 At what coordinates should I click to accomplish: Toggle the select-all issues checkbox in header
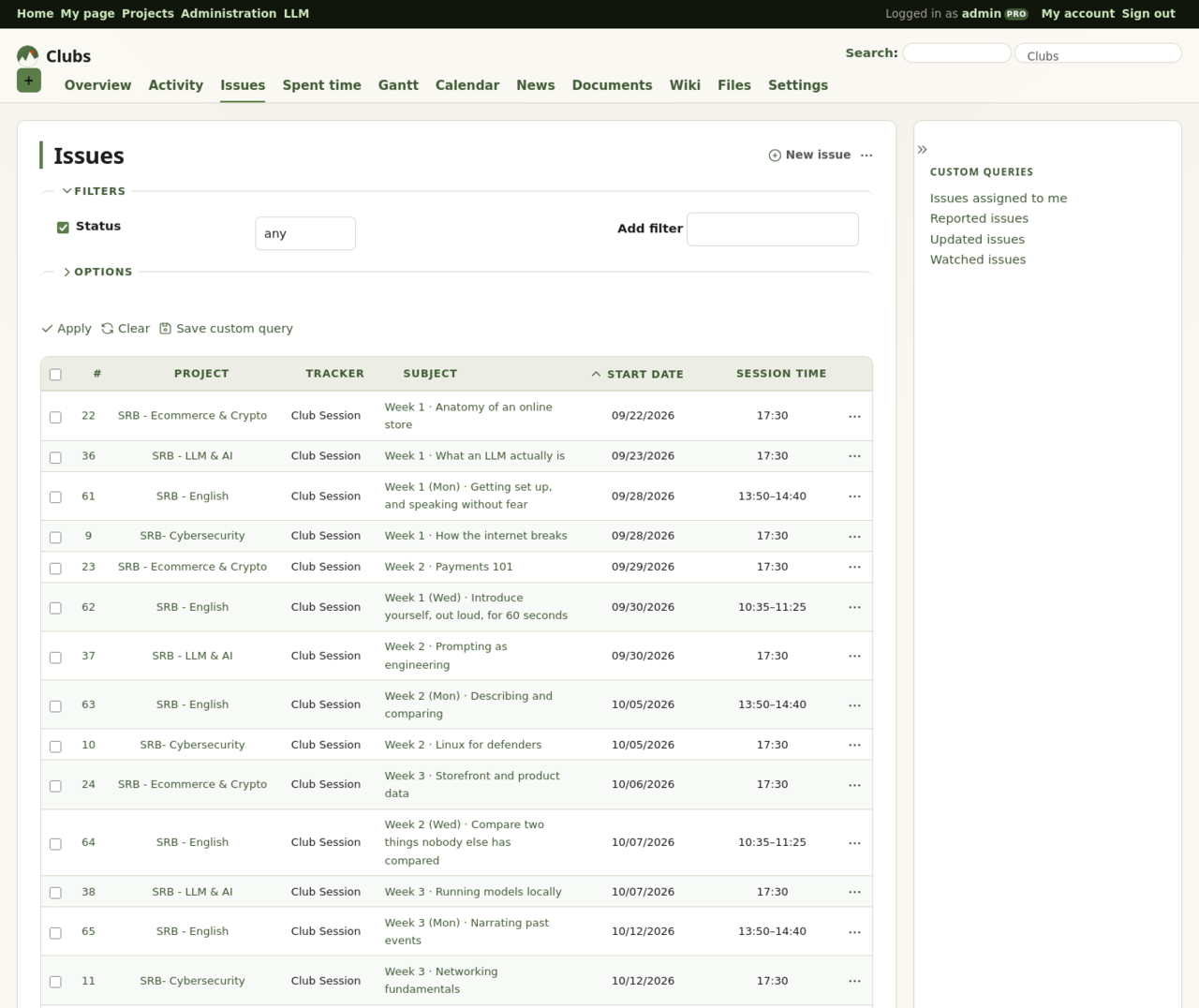pyautogui.click(x=55, y=375)
